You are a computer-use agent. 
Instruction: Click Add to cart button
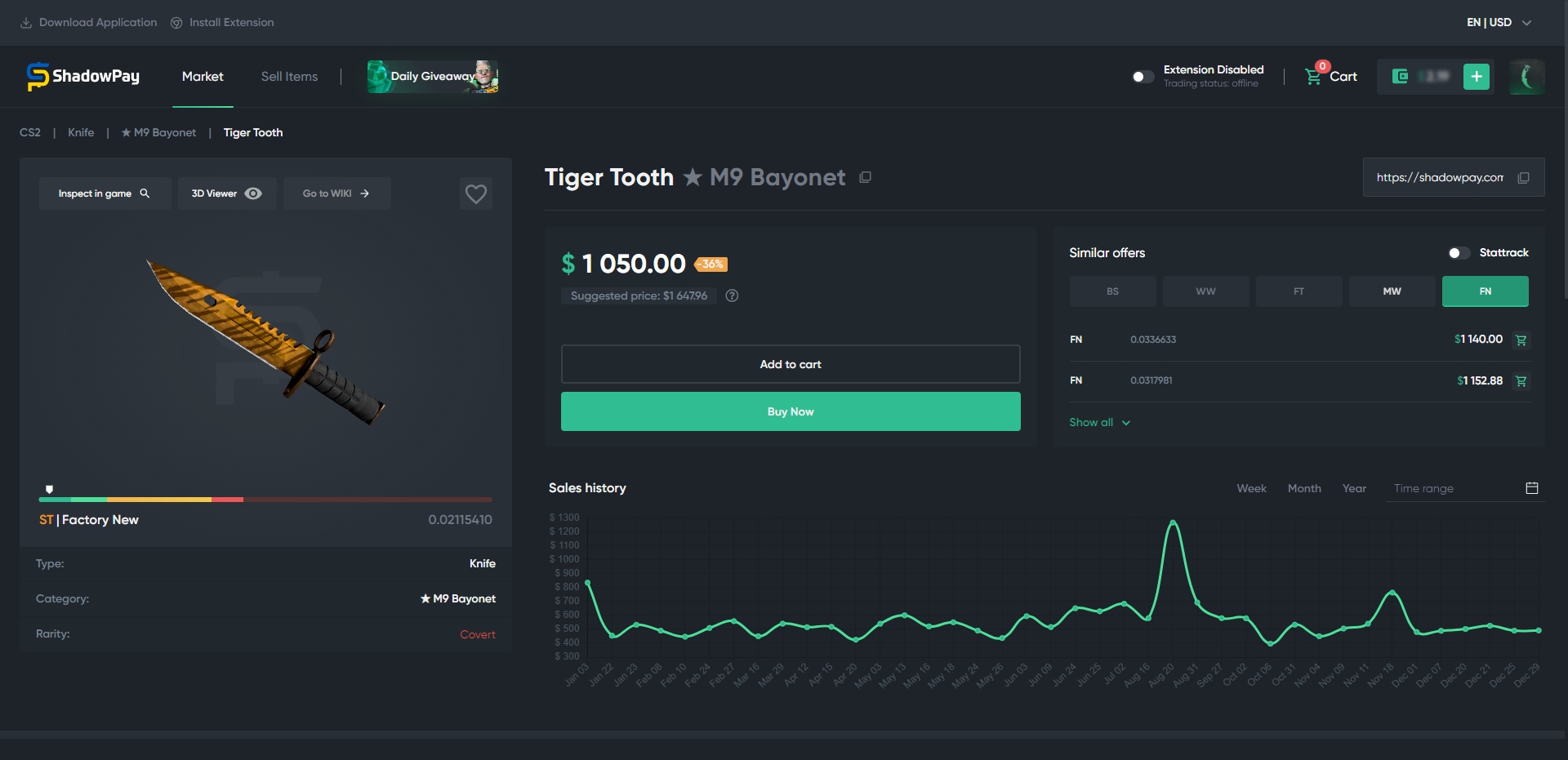pyautogui.click(x=791, y=364)
